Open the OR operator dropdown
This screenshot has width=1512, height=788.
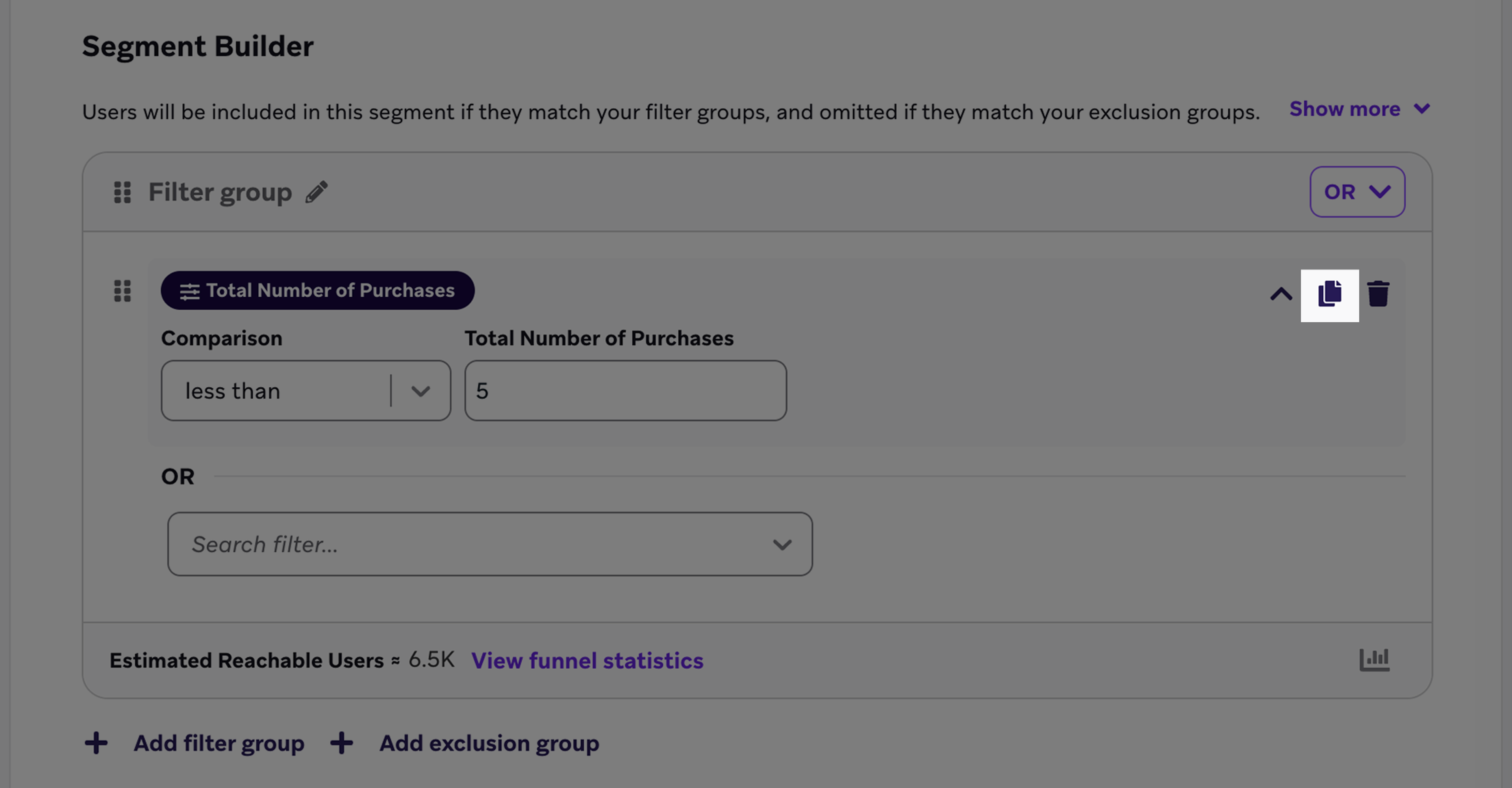[x=1356, y=192]
